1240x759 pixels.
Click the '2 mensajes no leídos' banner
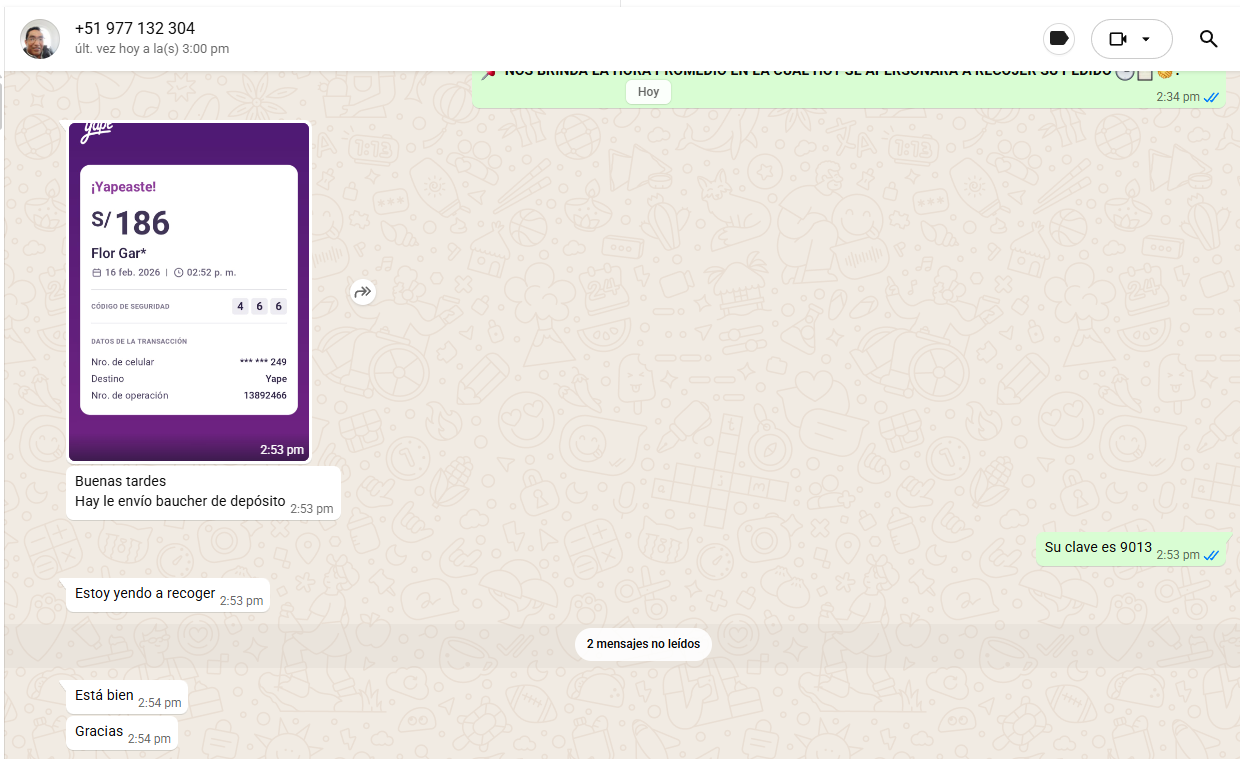click(643, 644)
